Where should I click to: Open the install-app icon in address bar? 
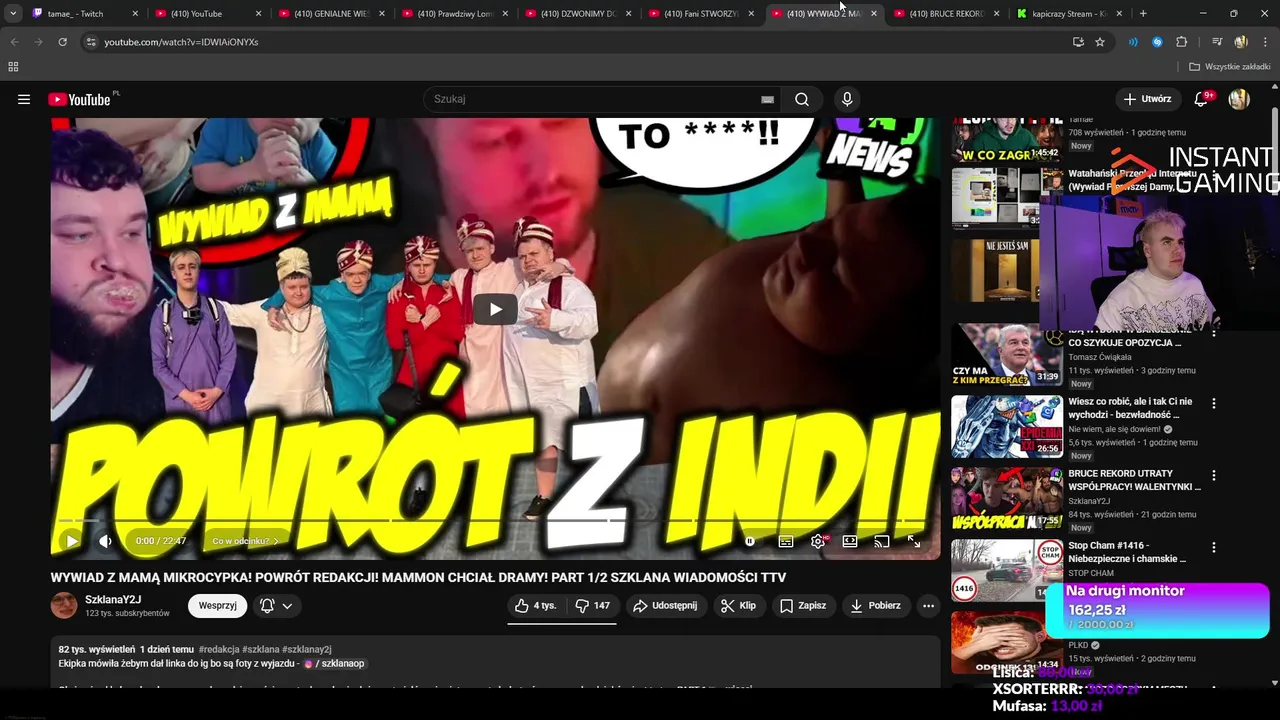tap(1078, 42)
